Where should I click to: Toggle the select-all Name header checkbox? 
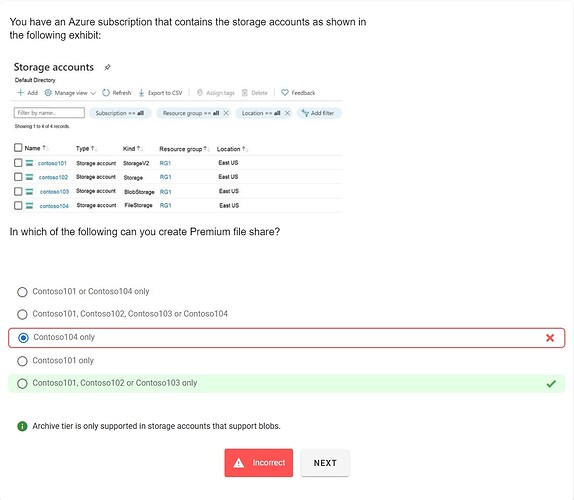click(x=18, y=148)
